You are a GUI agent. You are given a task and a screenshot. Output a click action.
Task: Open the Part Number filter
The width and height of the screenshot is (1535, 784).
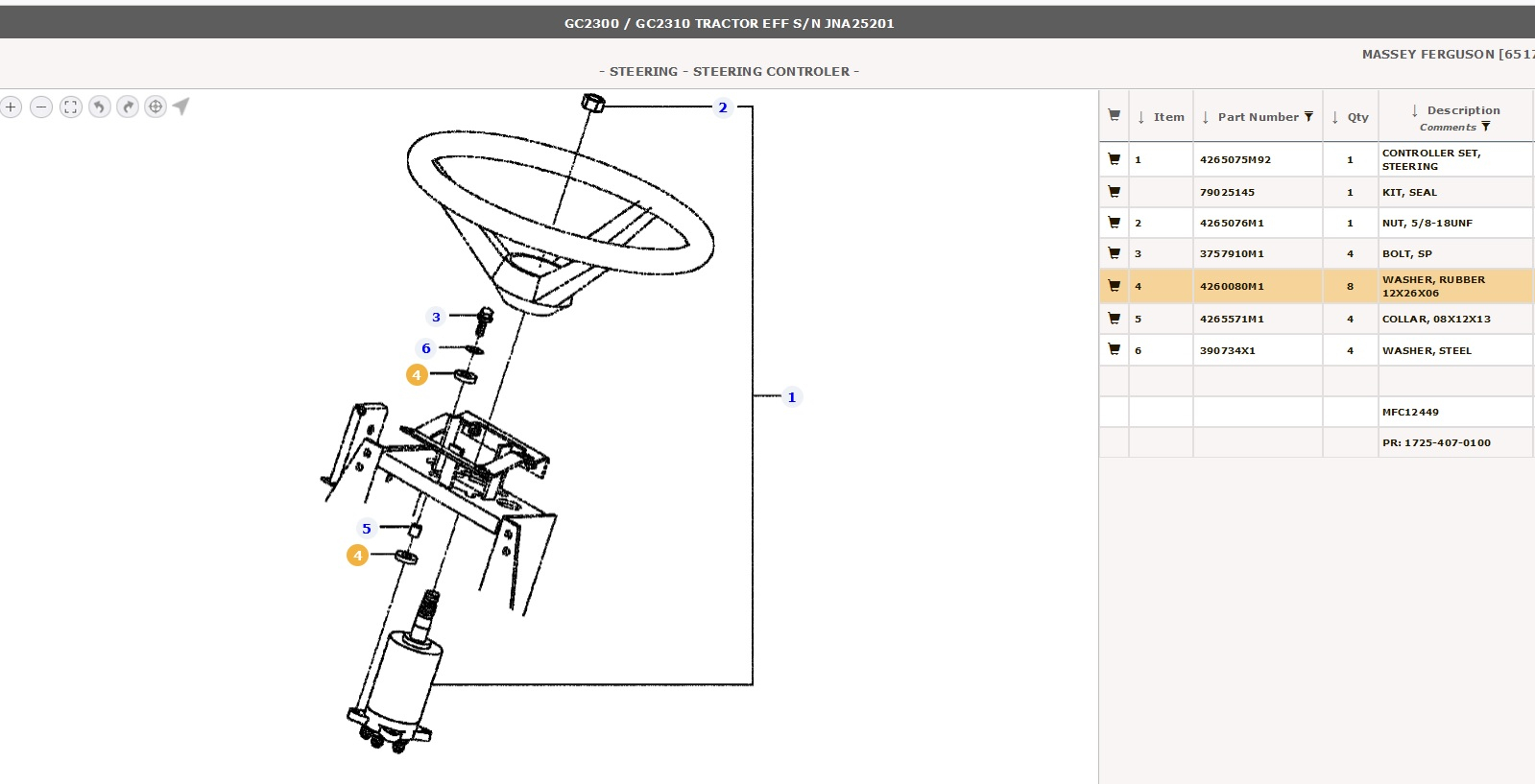(1308, 117)
